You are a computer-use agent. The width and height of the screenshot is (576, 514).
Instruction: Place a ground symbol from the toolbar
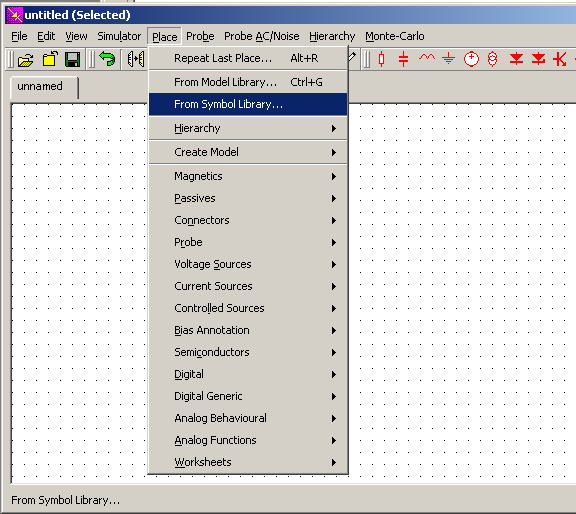tap(449, 59)
